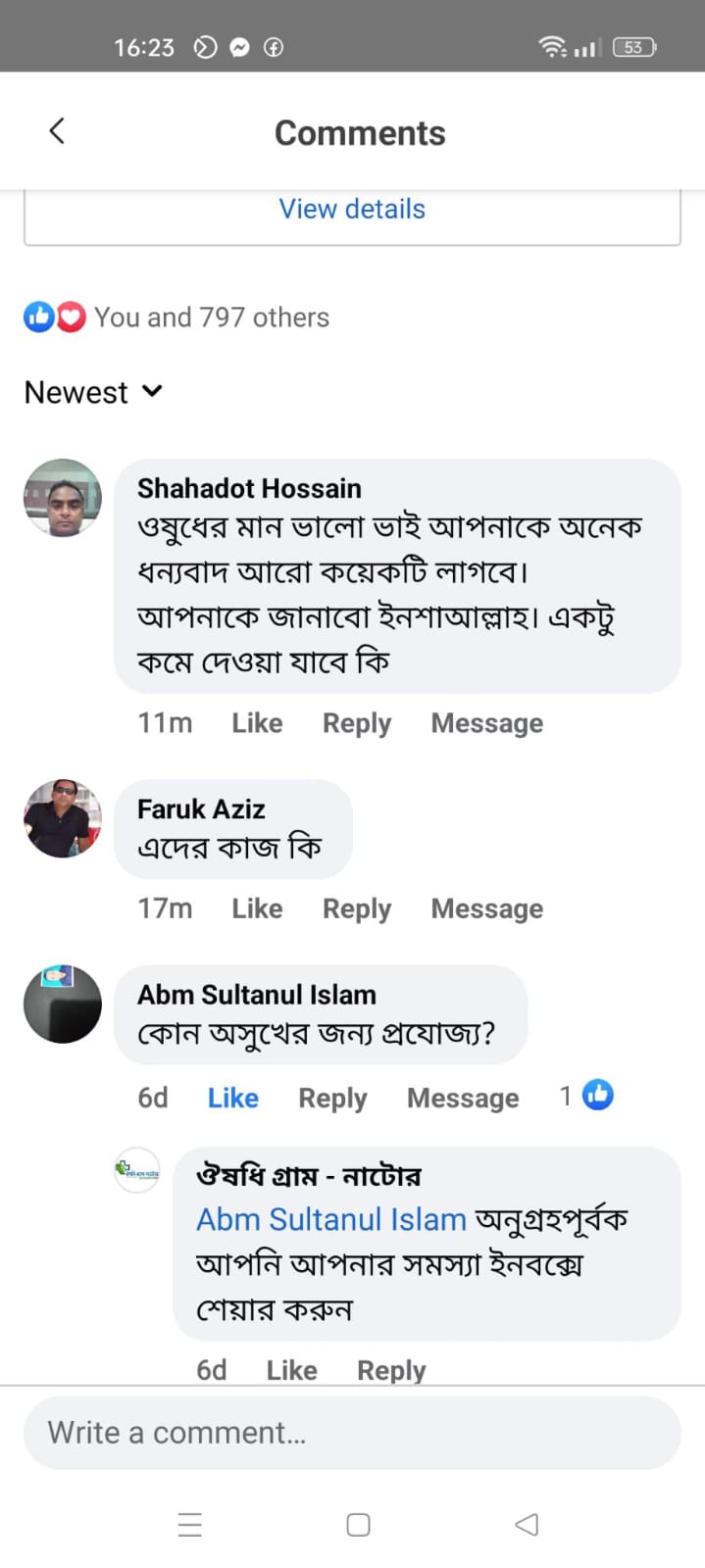Tap like count thumb on Abm Sultanul's comment
The image size is (705, 1568).
597,1095
